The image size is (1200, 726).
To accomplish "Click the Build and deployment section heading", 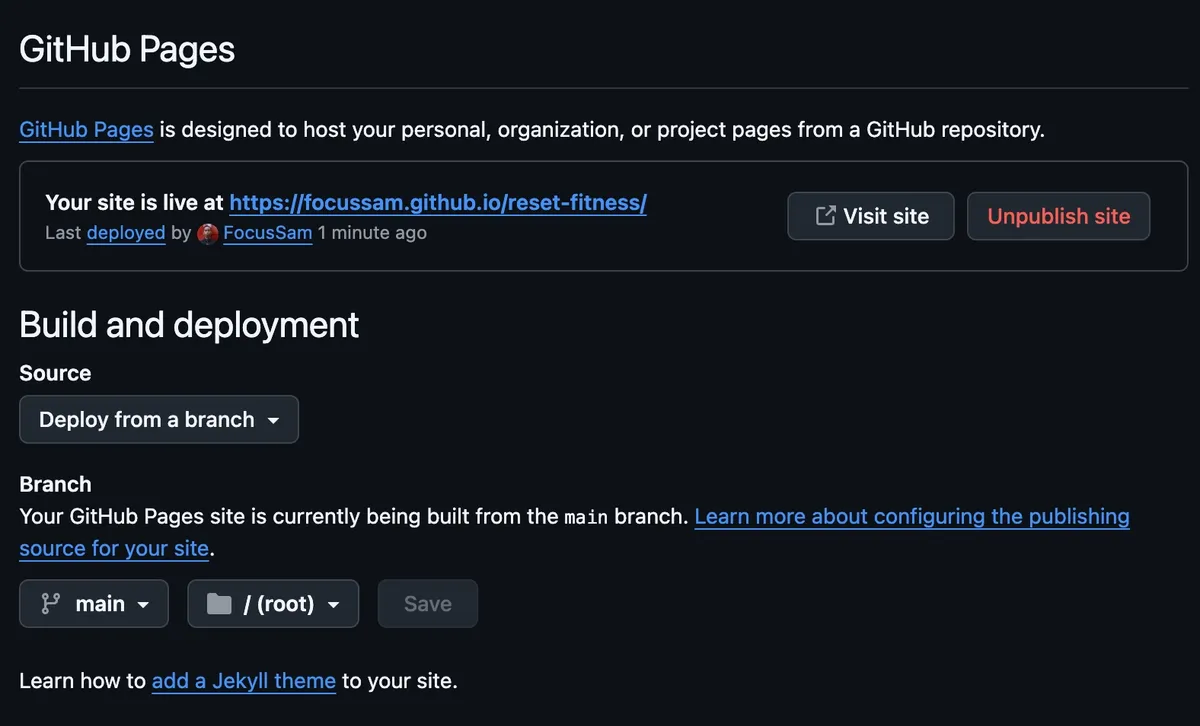I will click(189, 325).
